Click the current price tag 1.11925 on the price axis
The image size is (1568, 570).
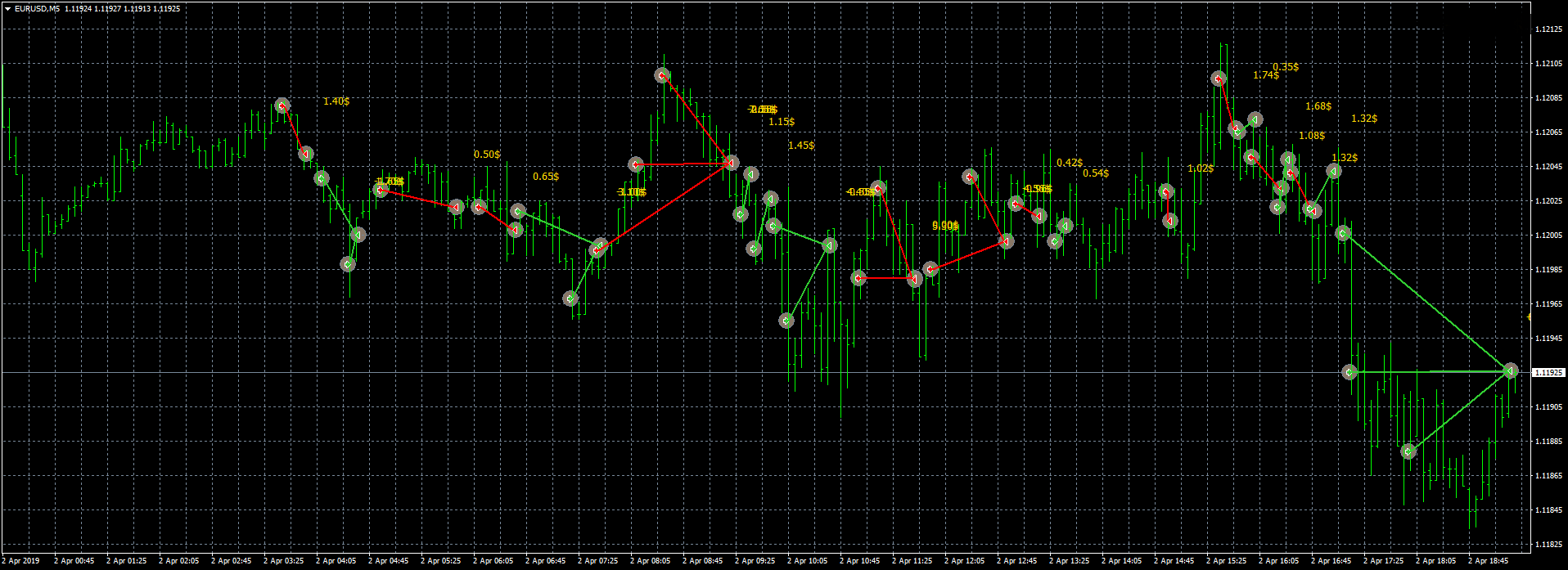[x=1548, y=372]
